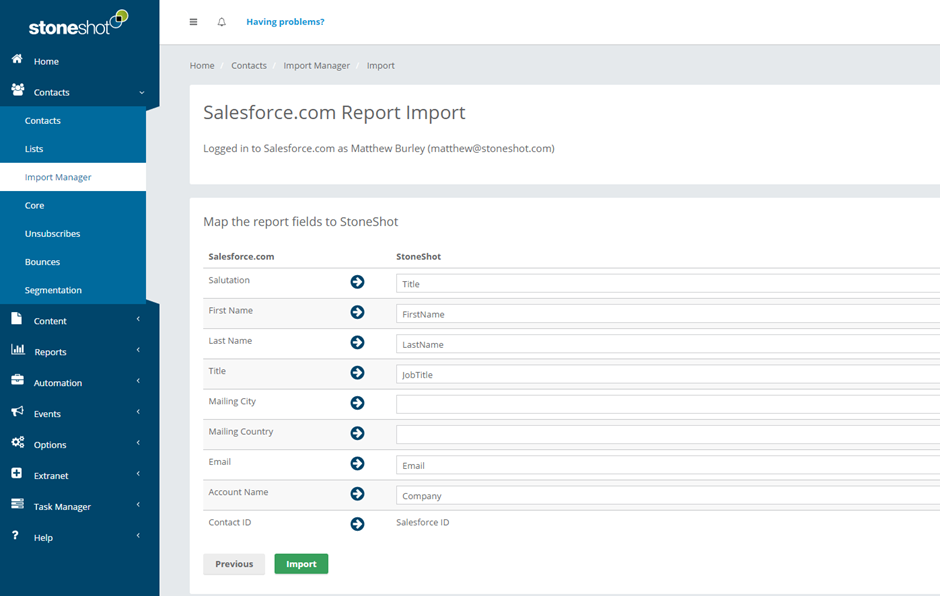Click the Options gears icon

pos(17,443)
